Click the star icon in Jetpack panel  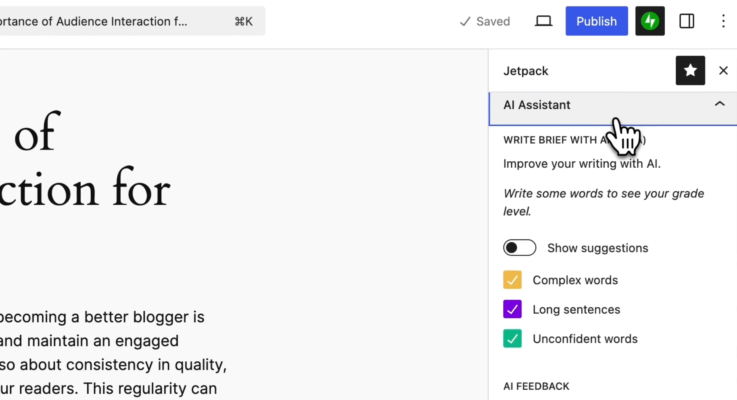(x=690, y=70)
